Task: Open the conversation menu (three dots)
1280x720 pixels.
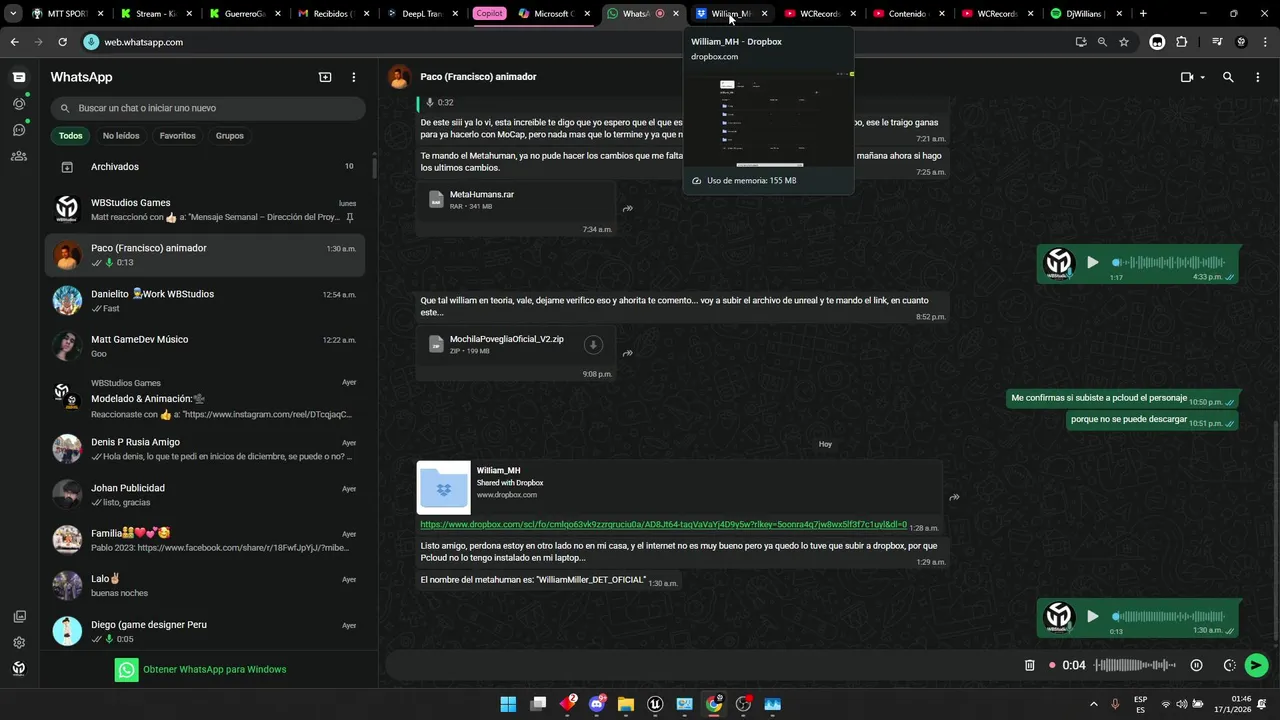Action: click(1257, 77)
